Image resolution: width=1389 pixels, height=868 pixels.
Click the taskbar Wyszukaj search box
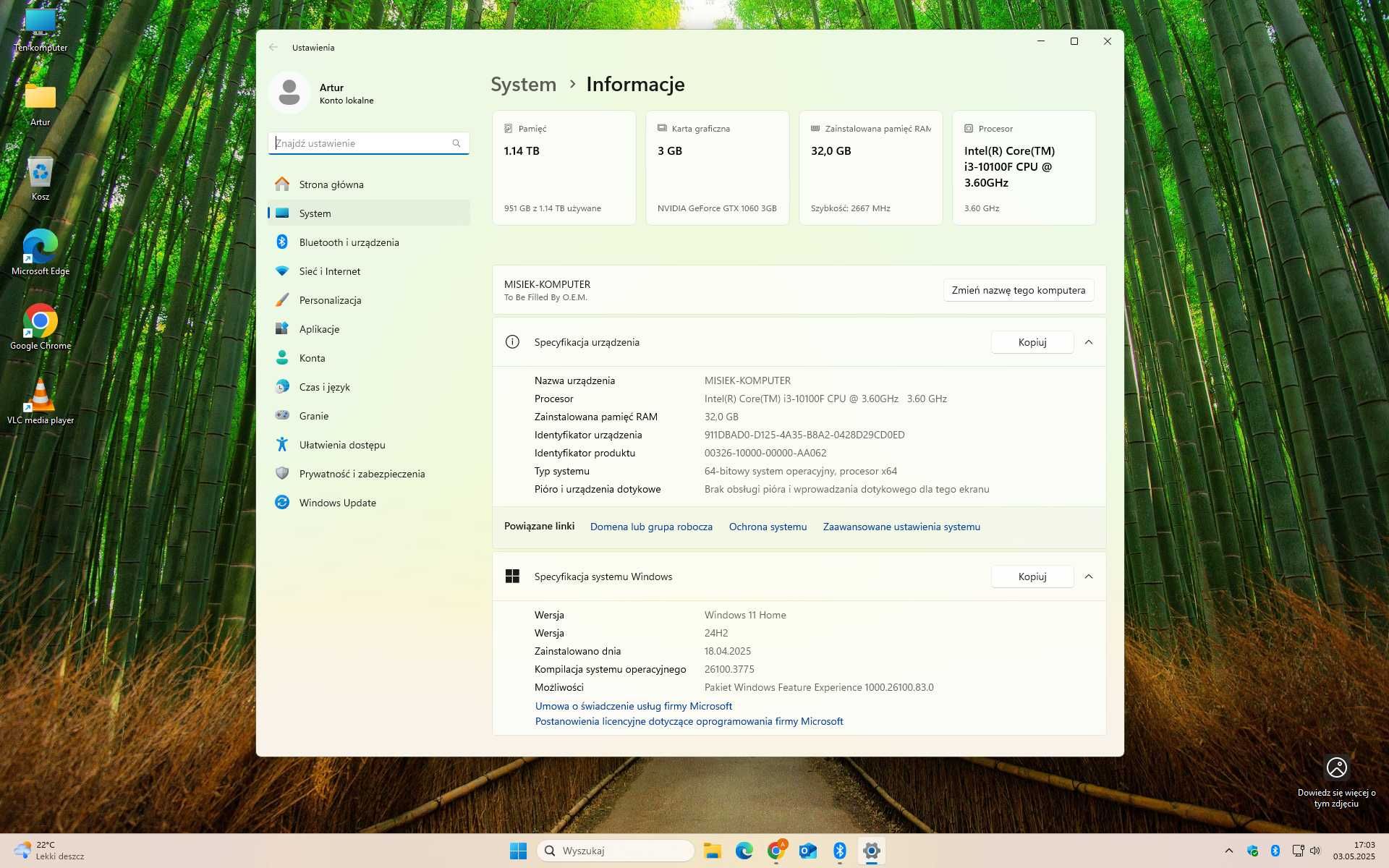(x=616, y=851)
